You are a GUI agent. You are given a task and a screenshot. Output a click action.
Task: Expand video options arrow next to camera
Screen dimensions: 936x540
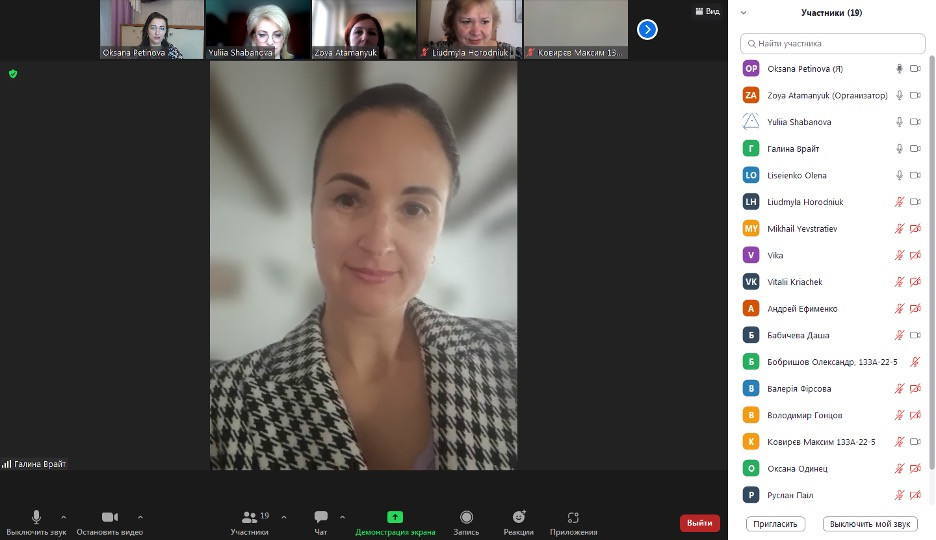140,517
